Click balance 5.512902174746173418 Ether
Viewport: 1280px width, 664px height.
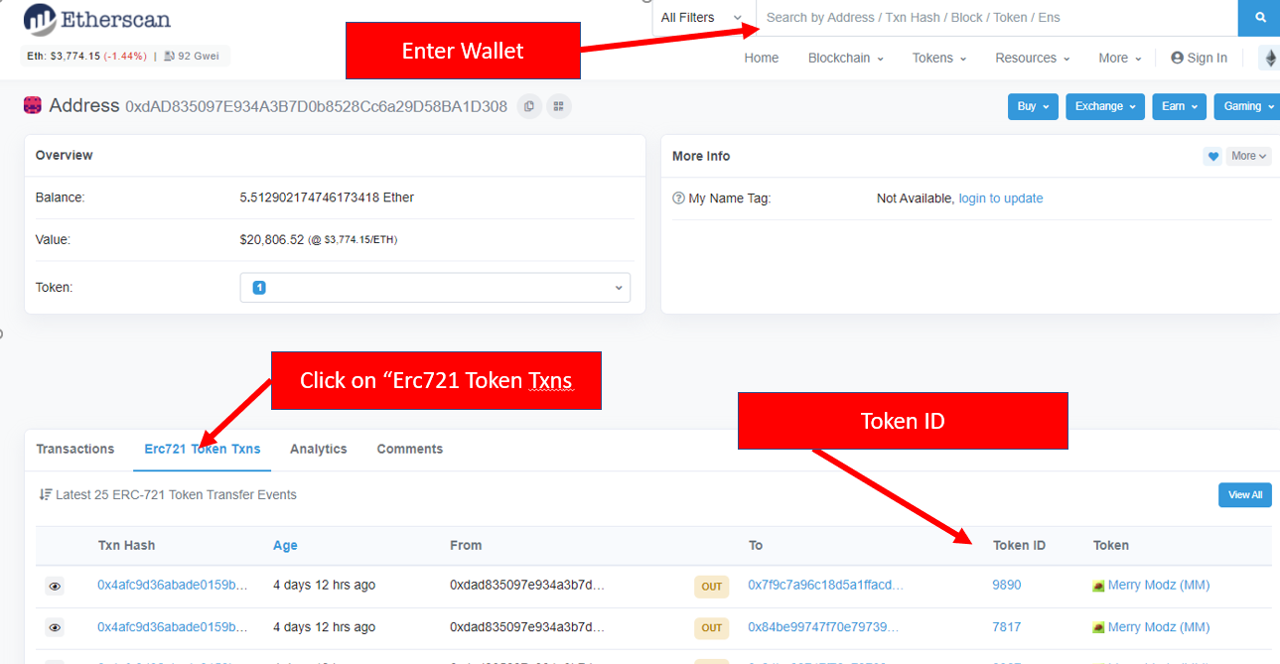327,198
